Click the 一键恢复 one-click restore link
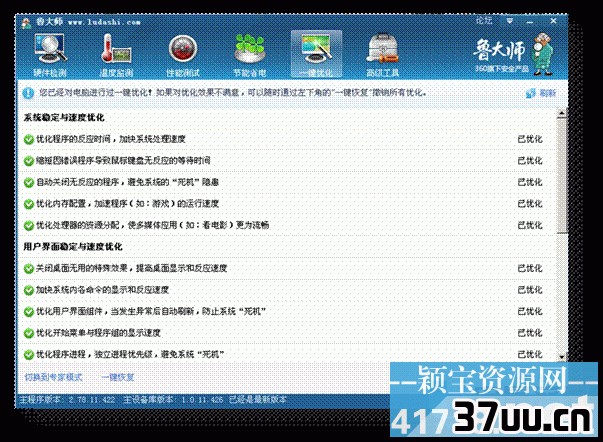Viewport: 603px width, 442px height. (x=117, y=377)
